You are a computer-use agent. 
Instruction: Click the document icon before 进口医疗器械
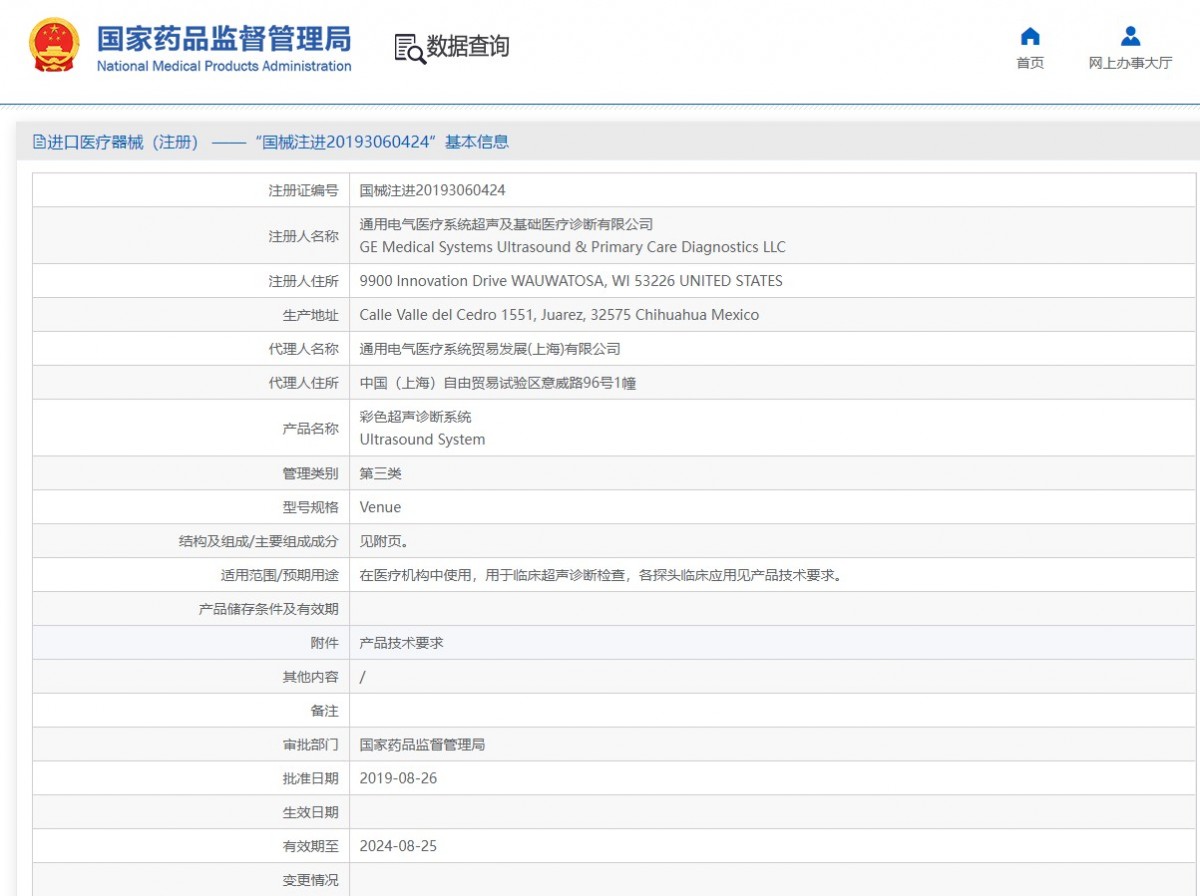click(39, 142)
